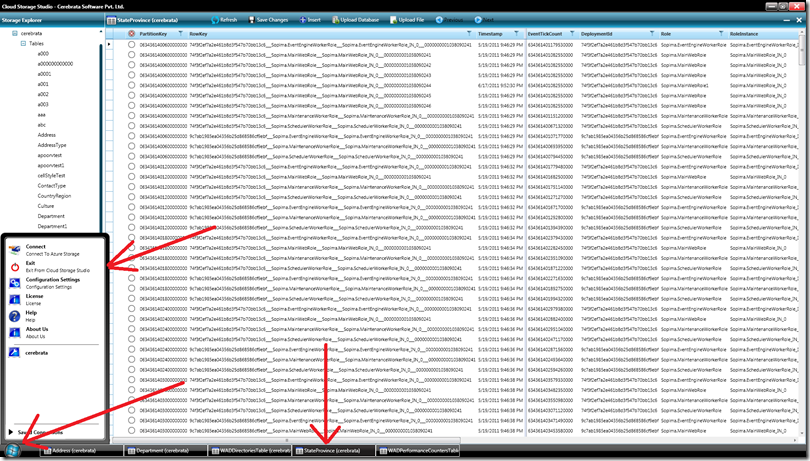Image resolution: width=810 pixels, height=461 pixels.
Task: Choose Exit From Cloud Storage Studio item
Action: [x=53, y=267]
